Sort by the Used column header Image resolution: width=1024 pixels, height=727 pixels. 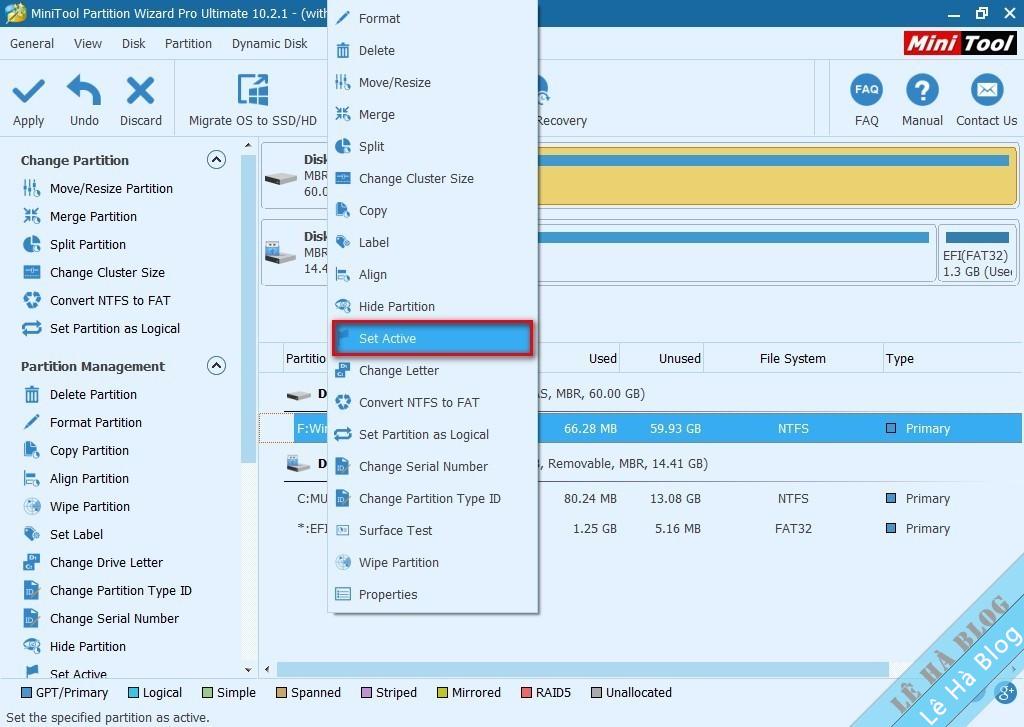point(578,359)
